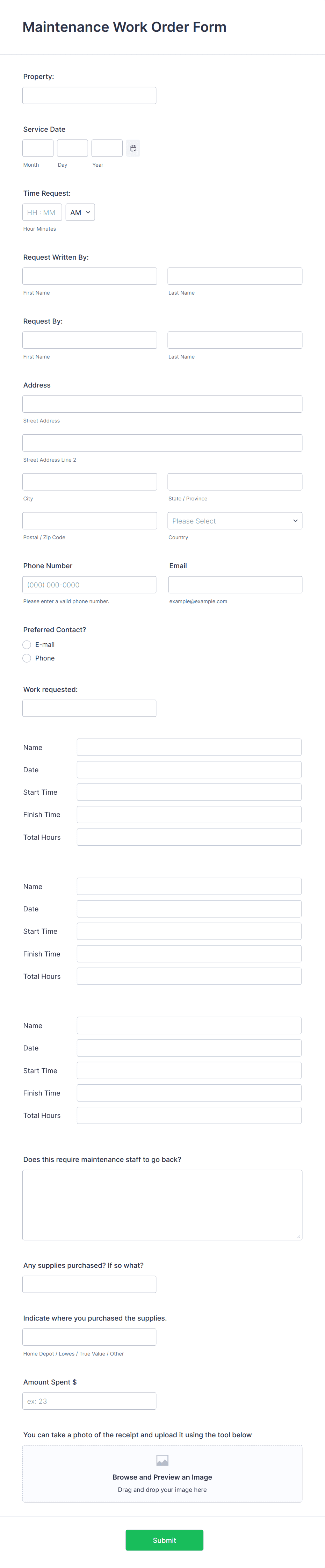Click the green Submit button
The height and width of the screenshot is (1568, 325).
coord(164,1540)
